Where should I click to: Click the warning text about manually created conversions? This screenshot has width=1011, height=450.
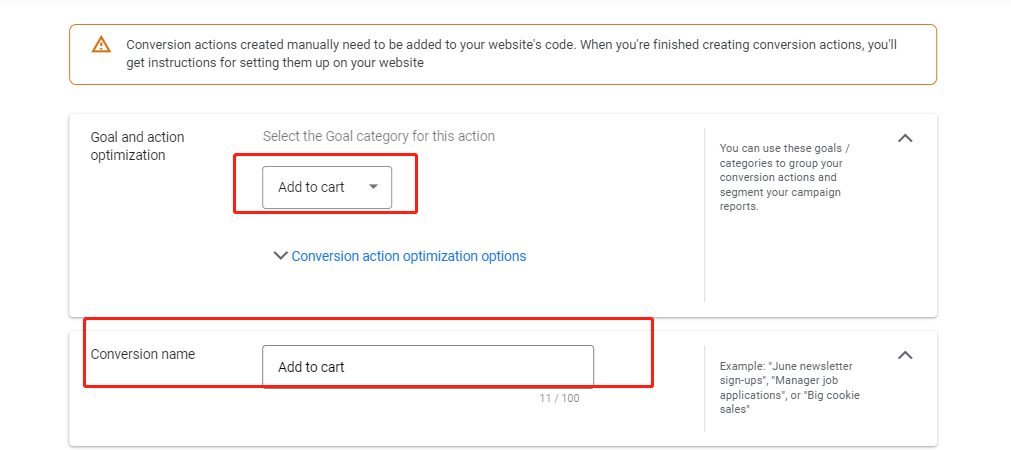(x=511, y=54)
